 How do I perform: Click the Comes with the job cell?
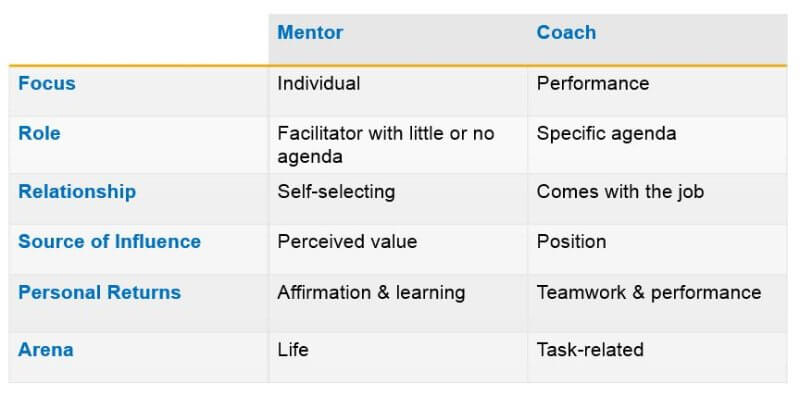tap(620, 192)
